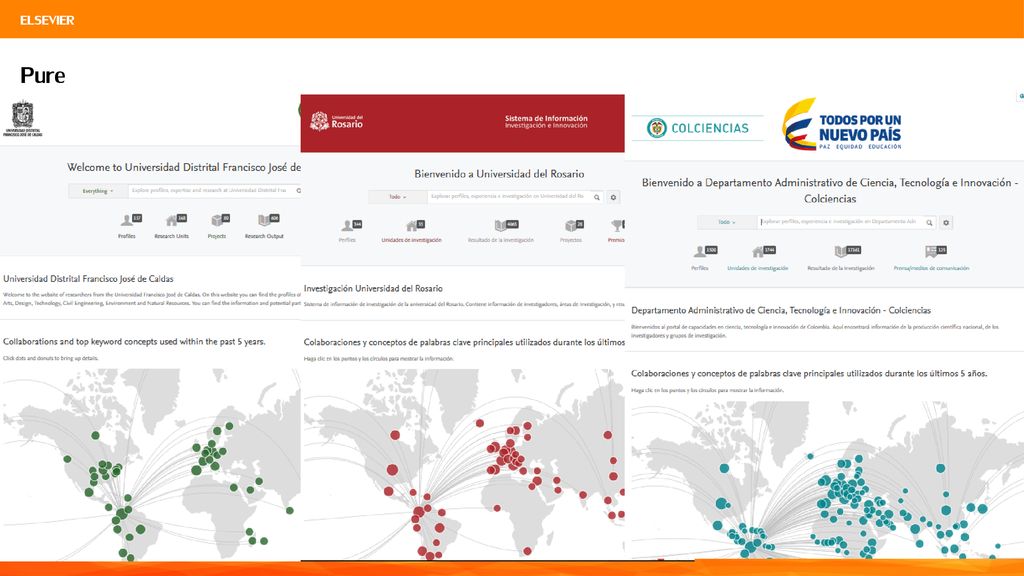Click Collaborations and top keyword concepts heading
The width and height of the screenshot is (1024, 576).
134,342
